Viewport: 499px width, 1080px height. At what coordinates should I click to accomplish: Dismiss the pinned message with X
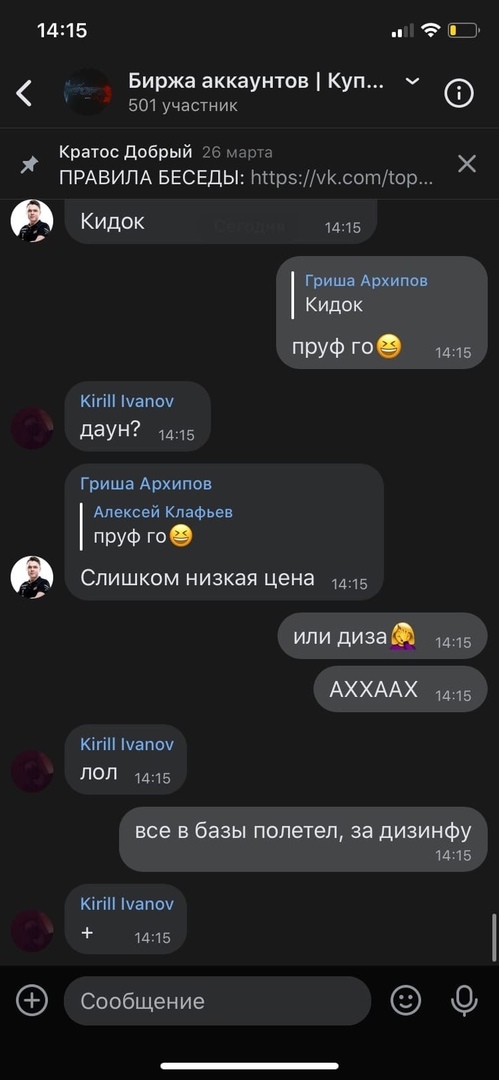[x=467, y=164]
